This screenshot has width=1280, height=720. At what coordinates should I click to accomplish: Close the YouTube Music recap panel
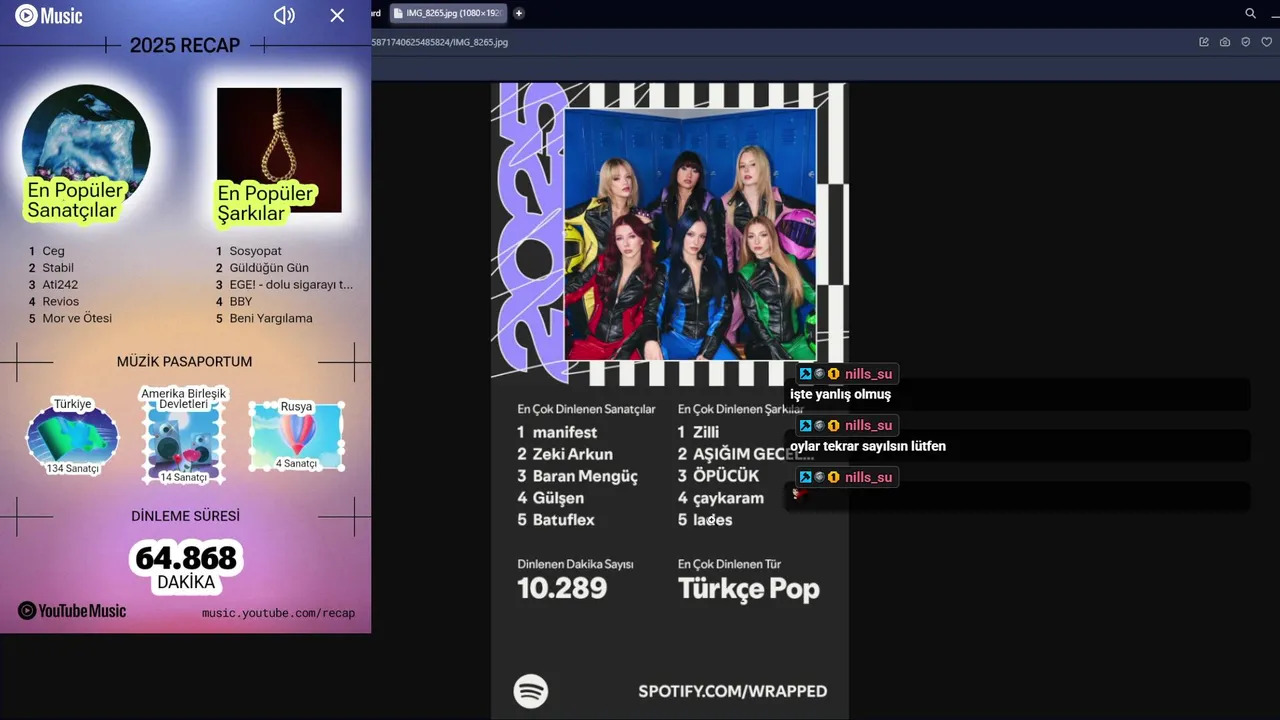[337, 15]
